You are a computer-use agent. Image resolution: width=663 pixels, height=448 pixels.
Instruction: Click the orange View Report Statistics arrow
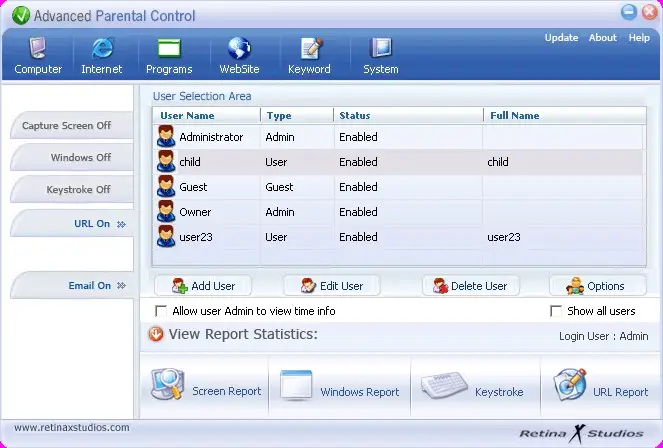[x=156, y=334]
